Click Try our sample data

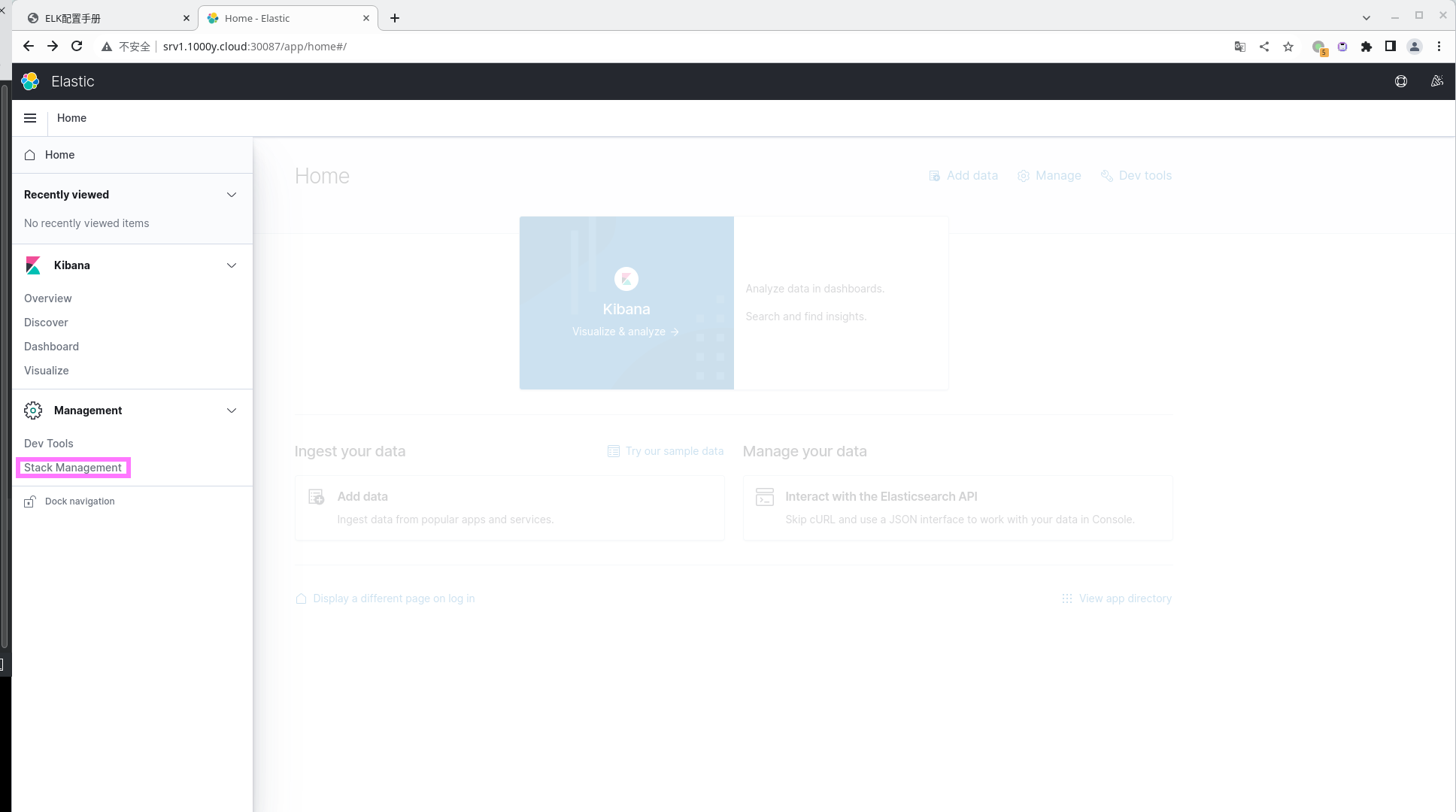[666, 451]
